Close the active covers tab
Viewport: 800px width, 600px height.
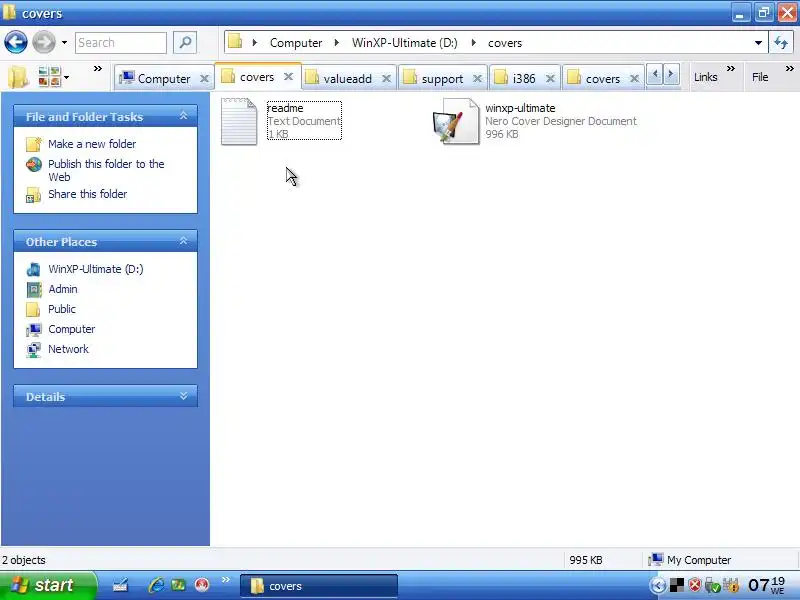[x=288, y=77]
